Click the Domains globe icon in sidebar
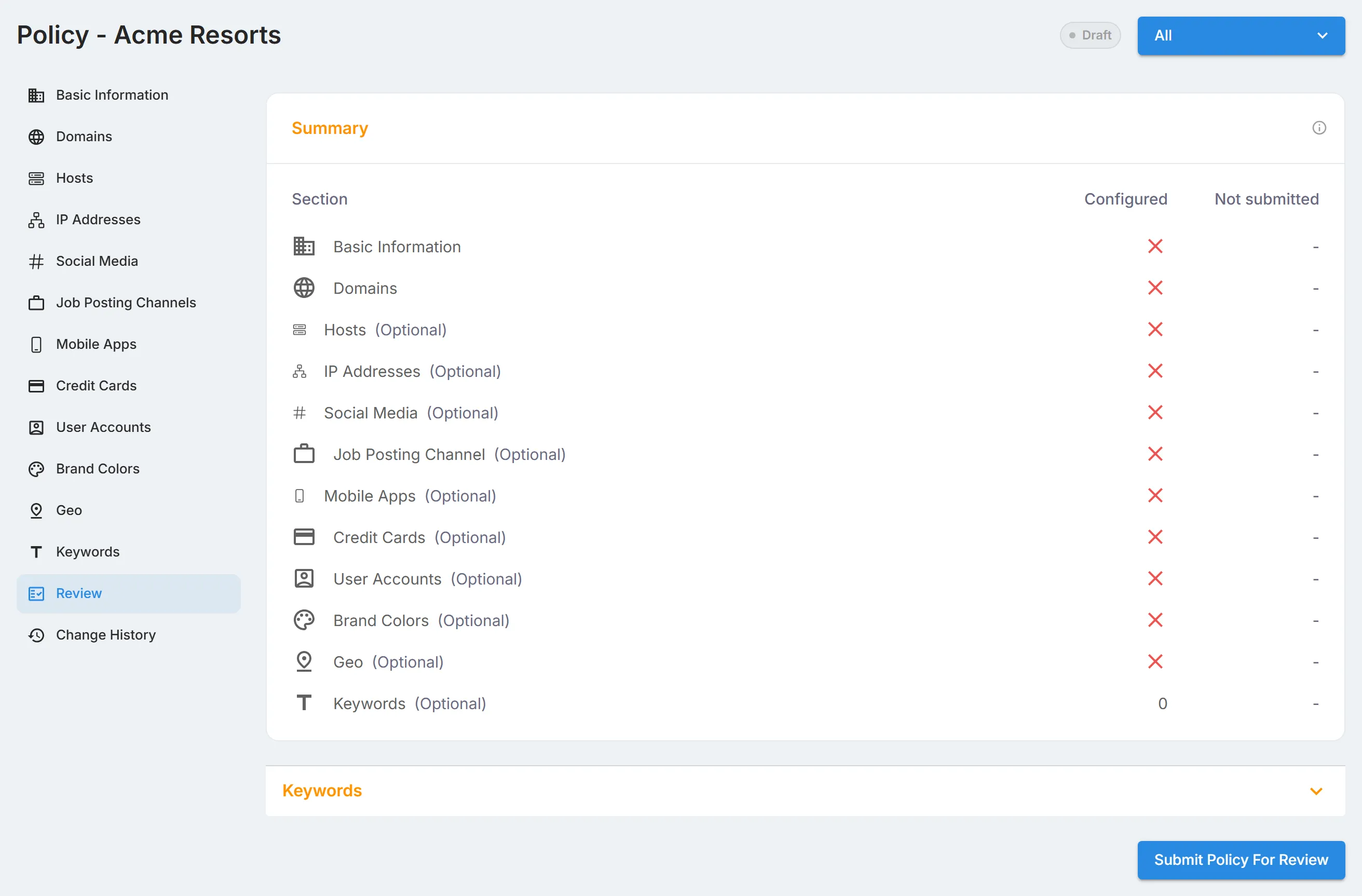 (x=36, y=137)
